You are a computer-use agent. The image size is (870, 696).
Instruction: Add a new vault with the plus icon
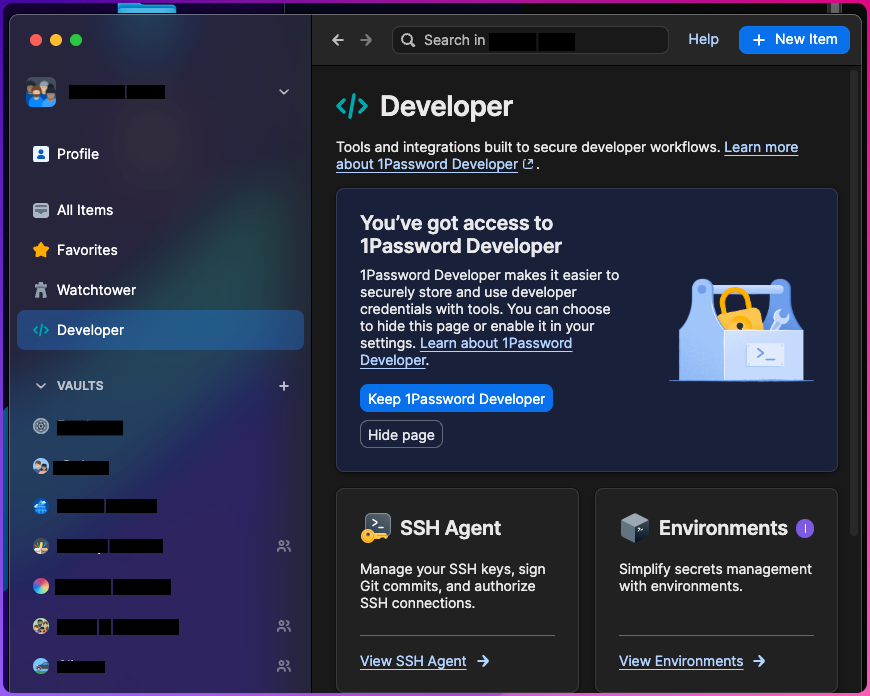284,386
